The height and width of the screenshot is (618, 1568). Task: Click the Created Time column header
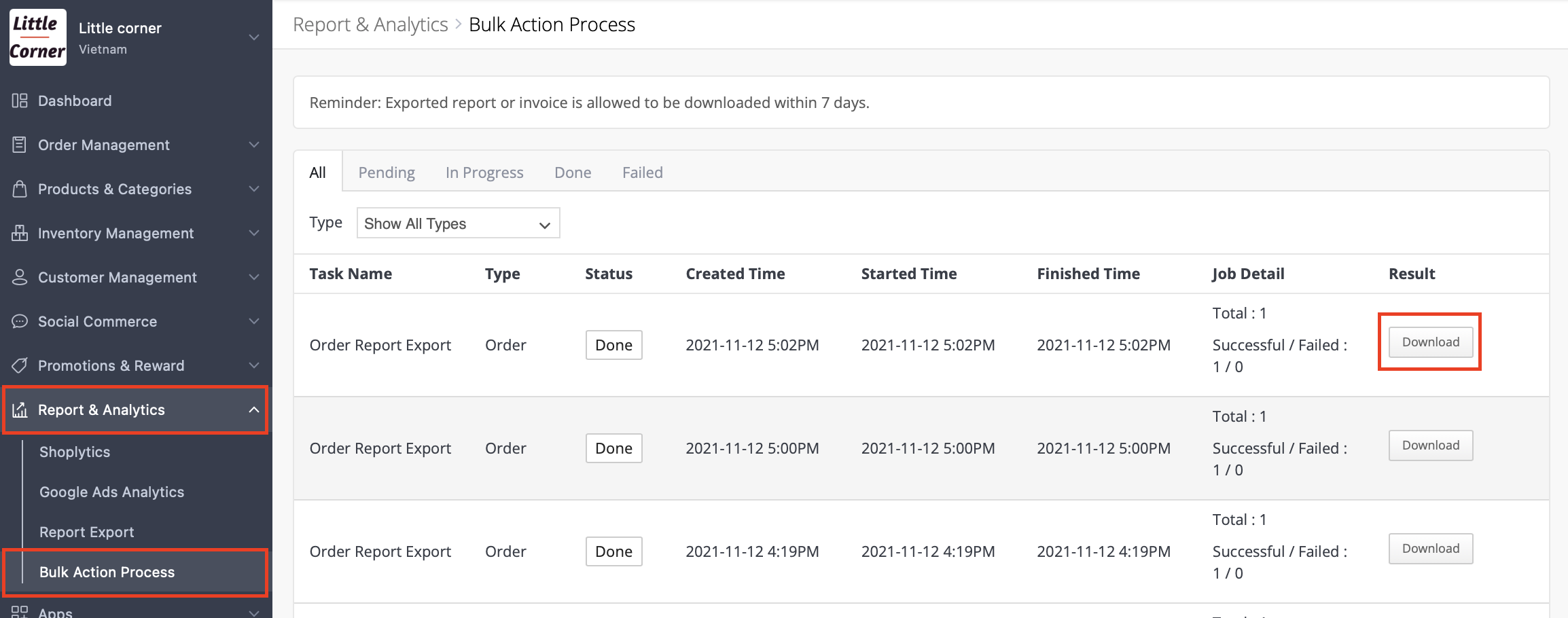[x=735, y=274]
